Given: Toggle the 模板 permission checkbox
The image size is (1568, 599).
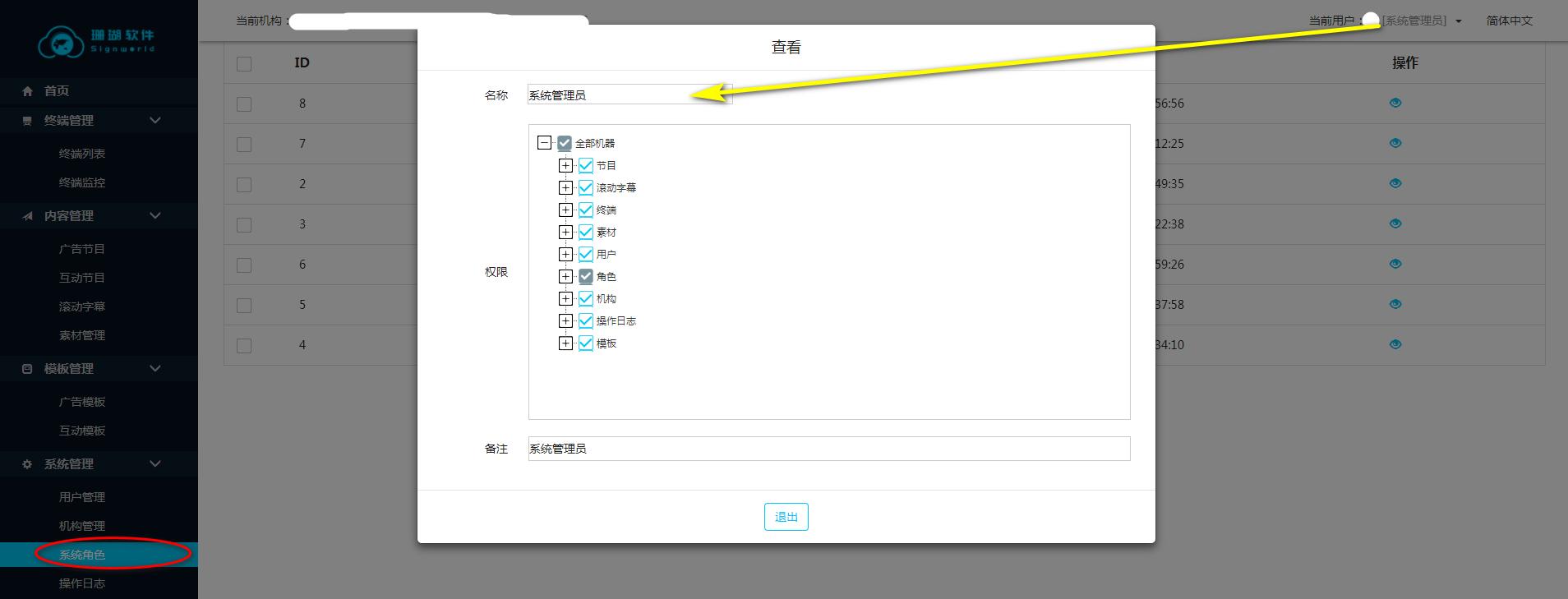Looking at the screenshot, I should pyautogui.click(x=586, y=343).
